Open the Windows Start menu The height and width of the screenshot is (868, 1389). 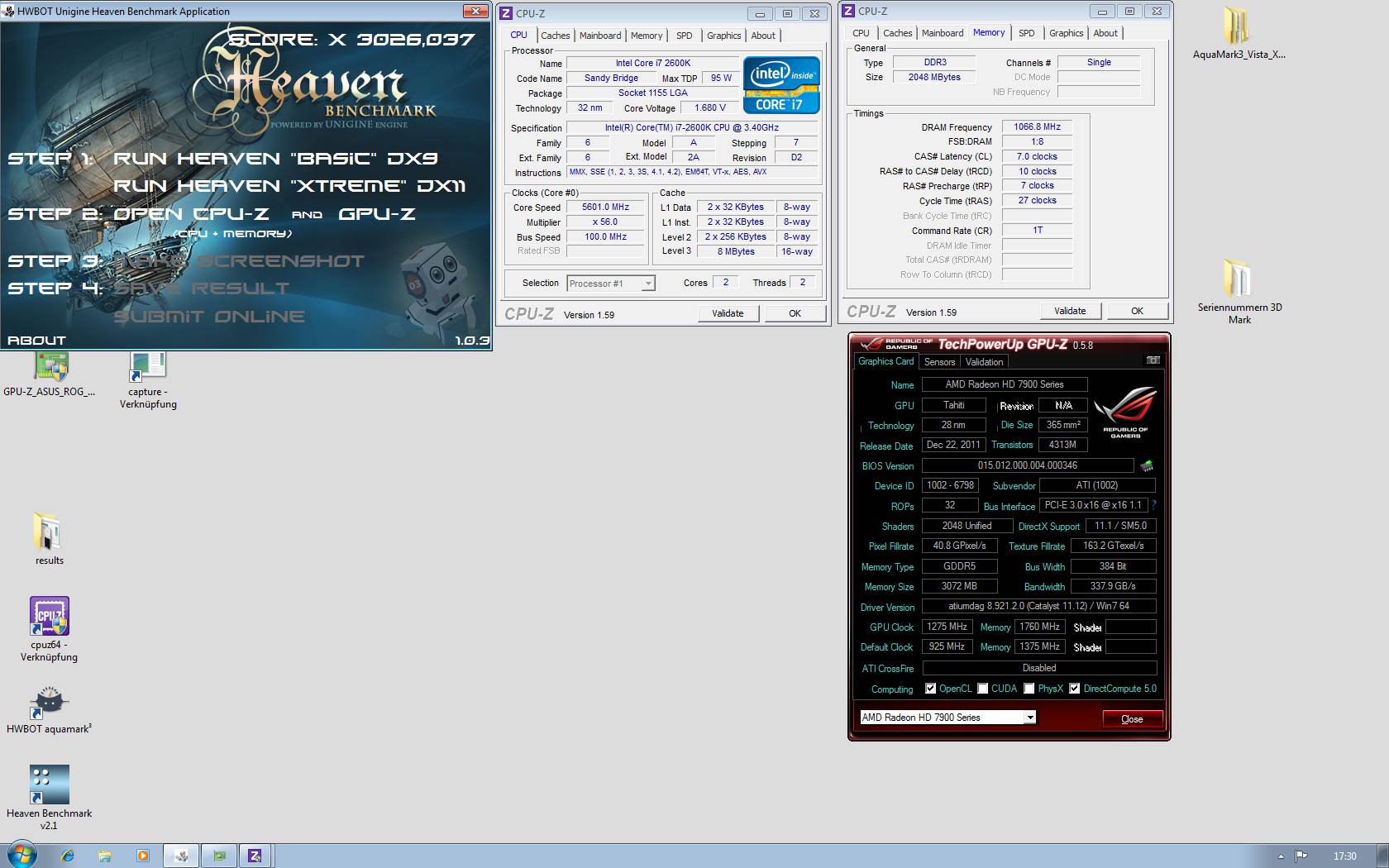(22, 855)
